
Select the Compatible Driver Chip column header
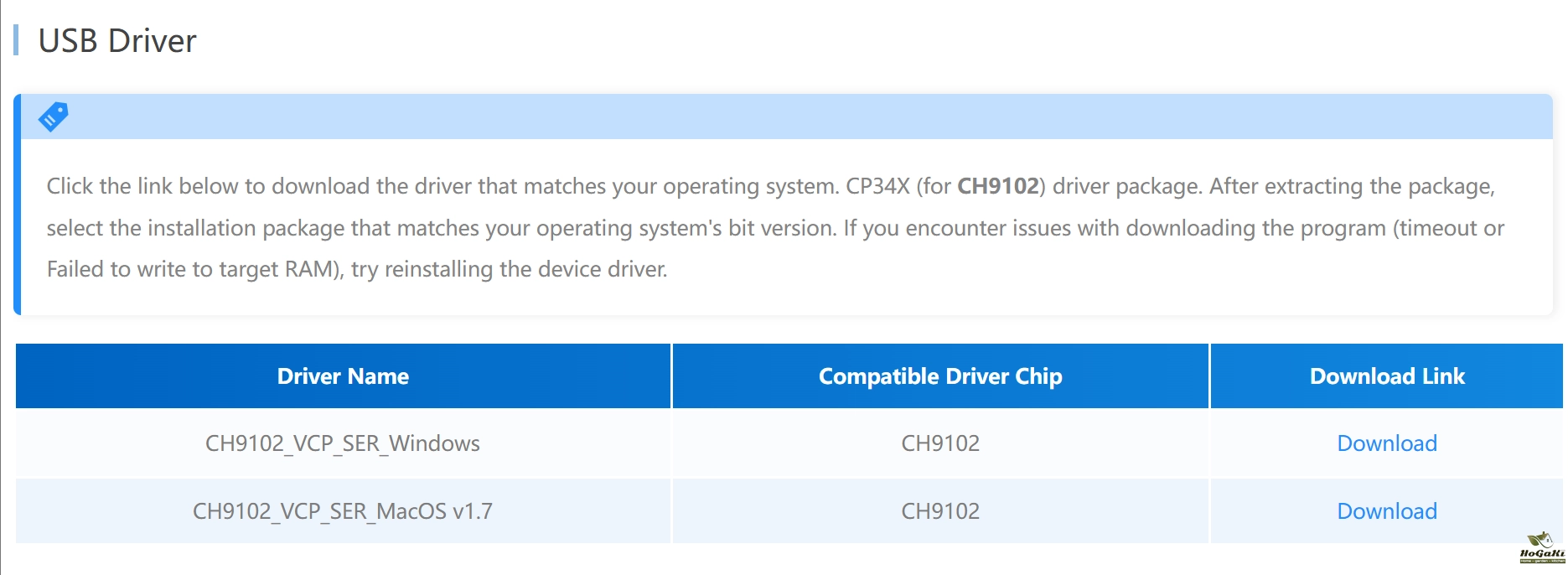(939, 376)
